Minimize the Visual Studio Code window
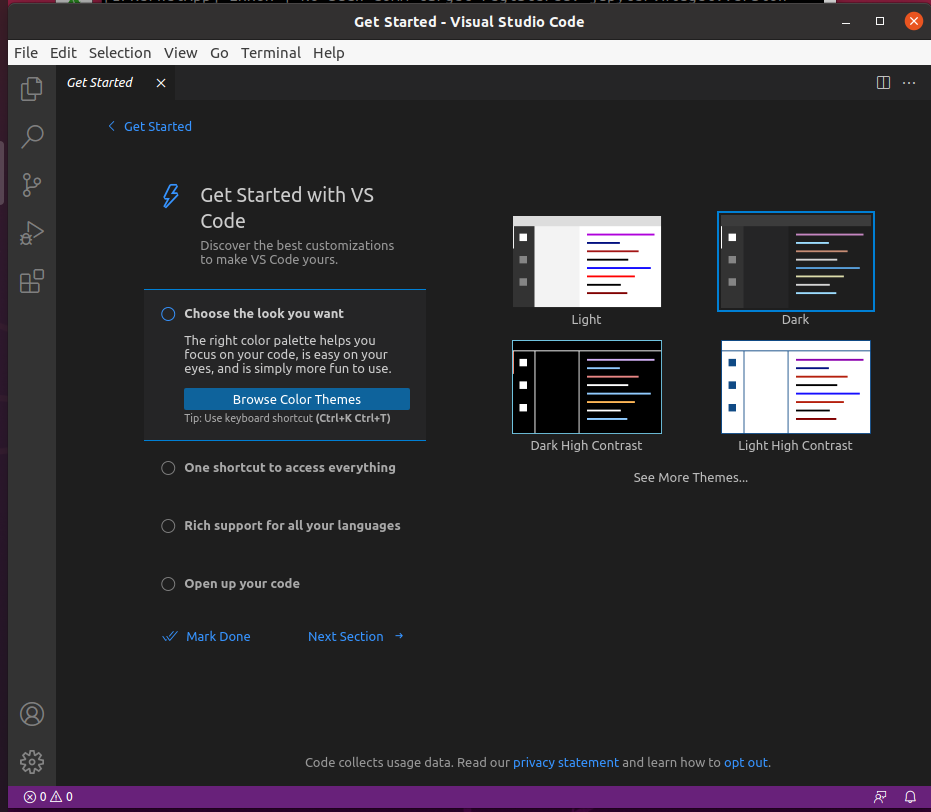Screen dimensions: 931x812 coord(846,22)
